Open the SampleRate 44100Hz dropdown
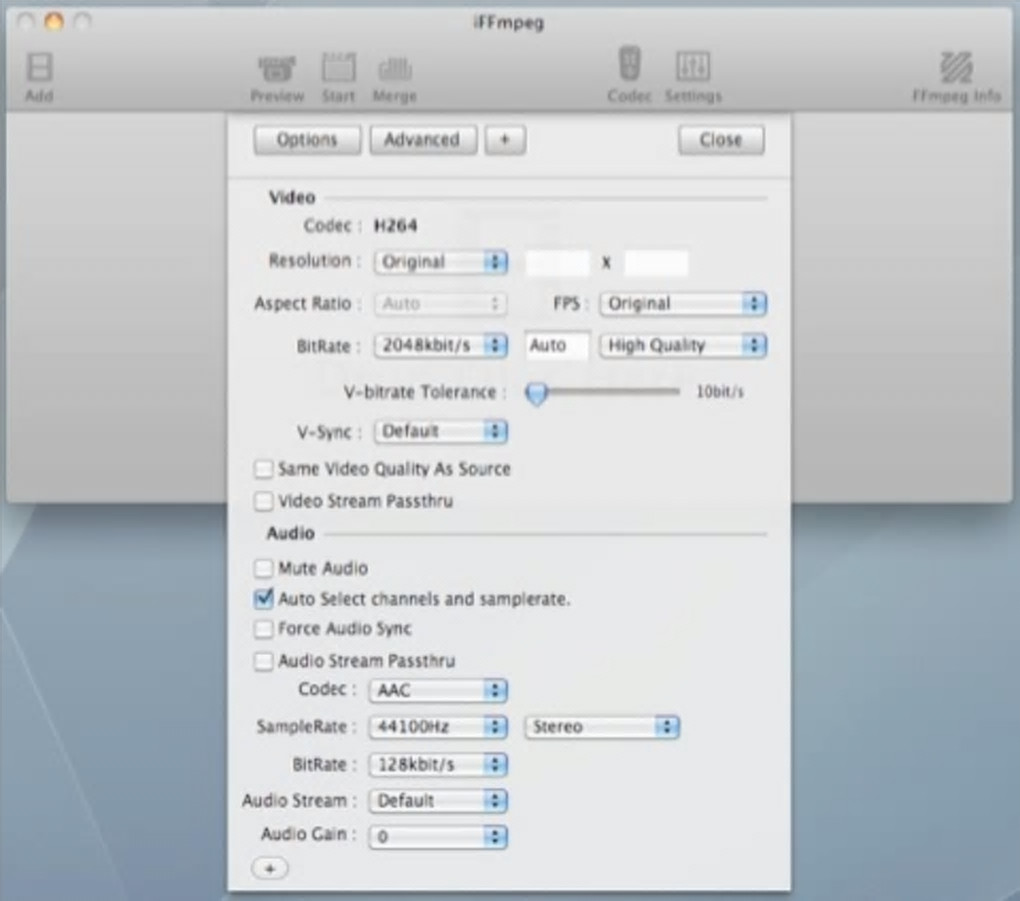Screen dimensions: 1020x901 (438, 727)
